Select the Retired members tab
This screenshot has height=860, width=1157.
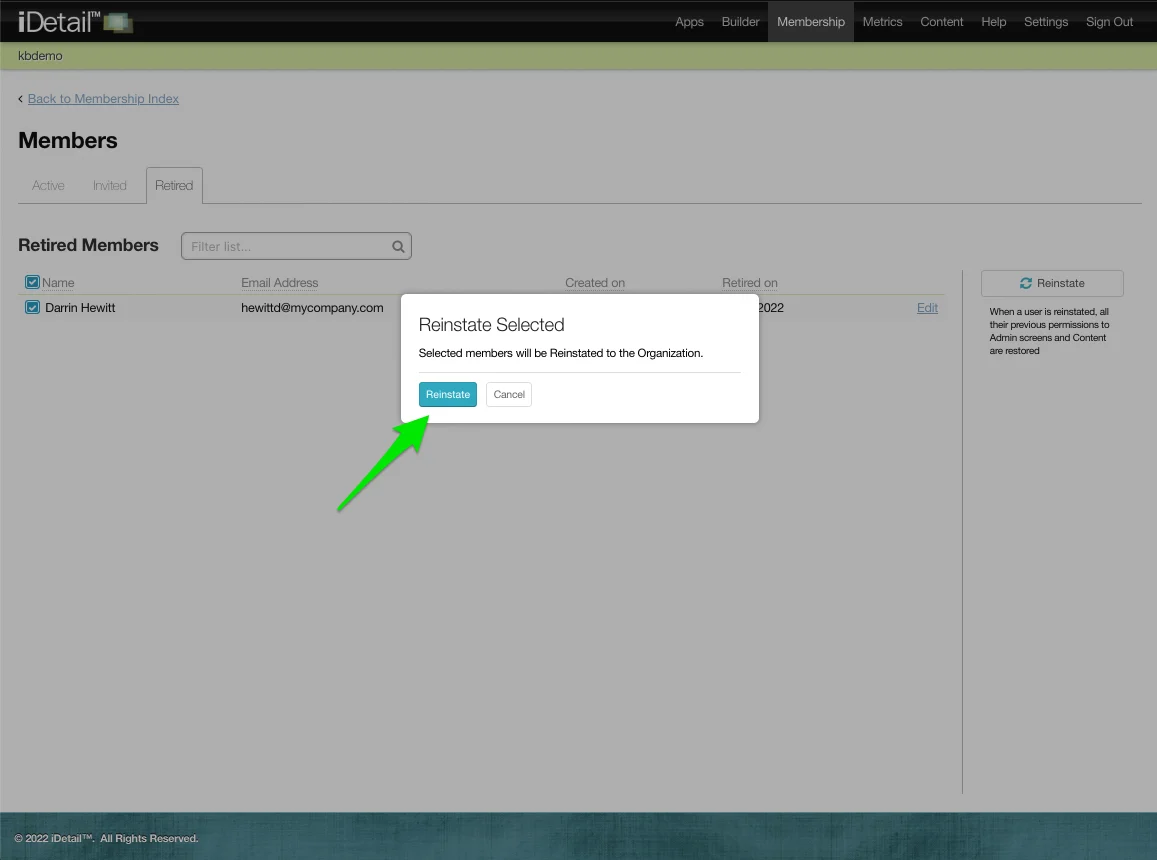(174, 186)
